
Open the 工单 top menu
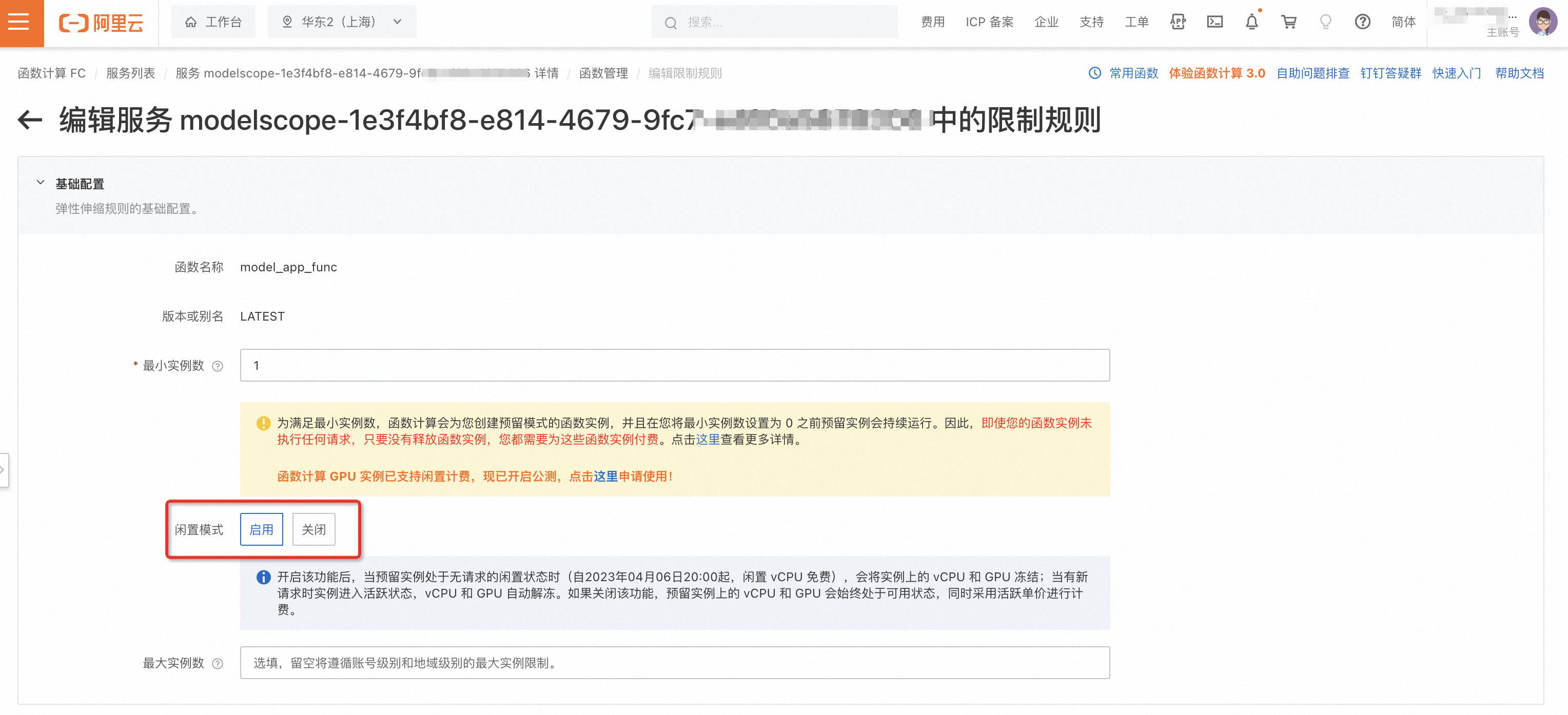coord(1136,23)
